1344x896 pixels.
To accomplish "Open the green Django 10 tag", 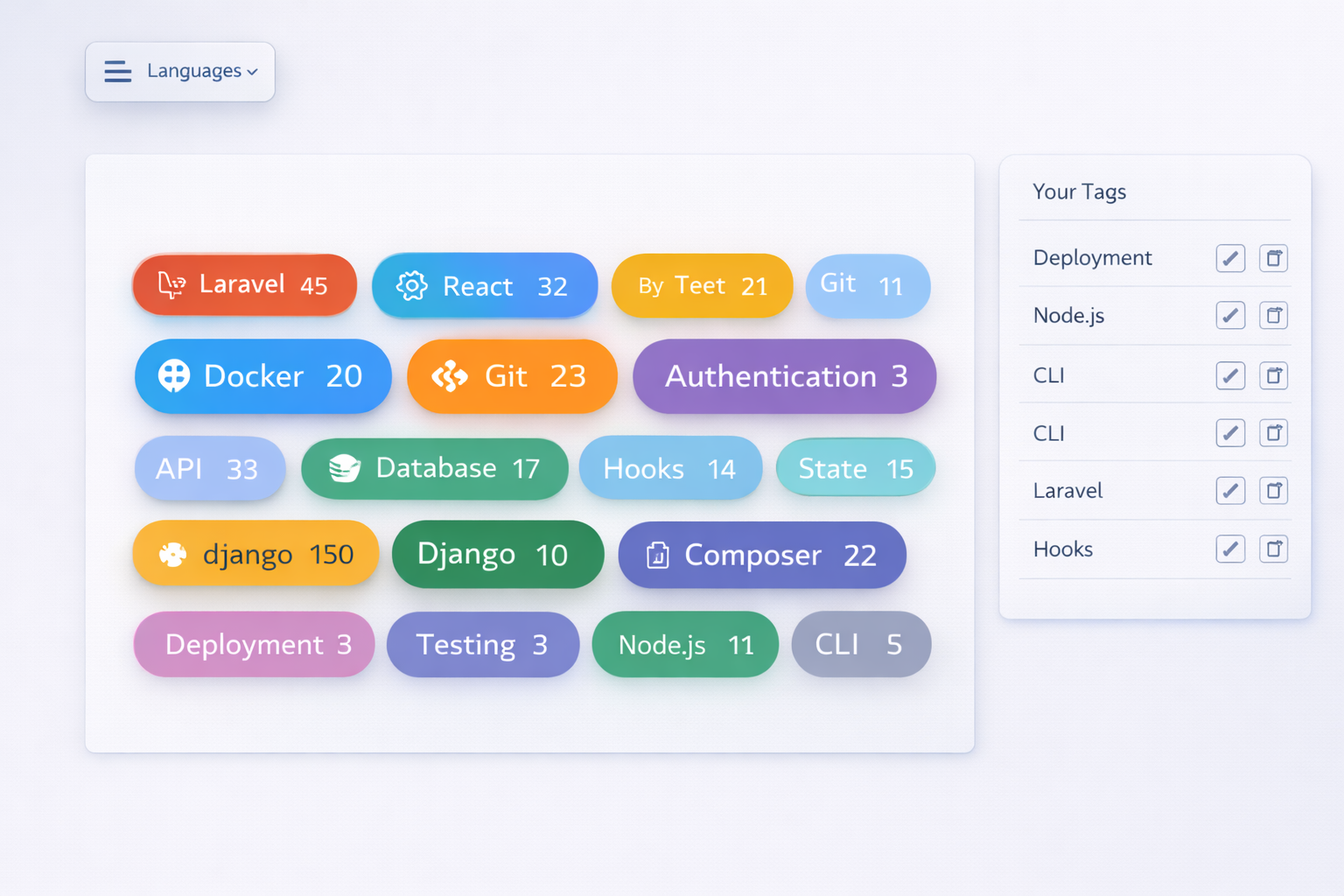I will pos(497,555).
